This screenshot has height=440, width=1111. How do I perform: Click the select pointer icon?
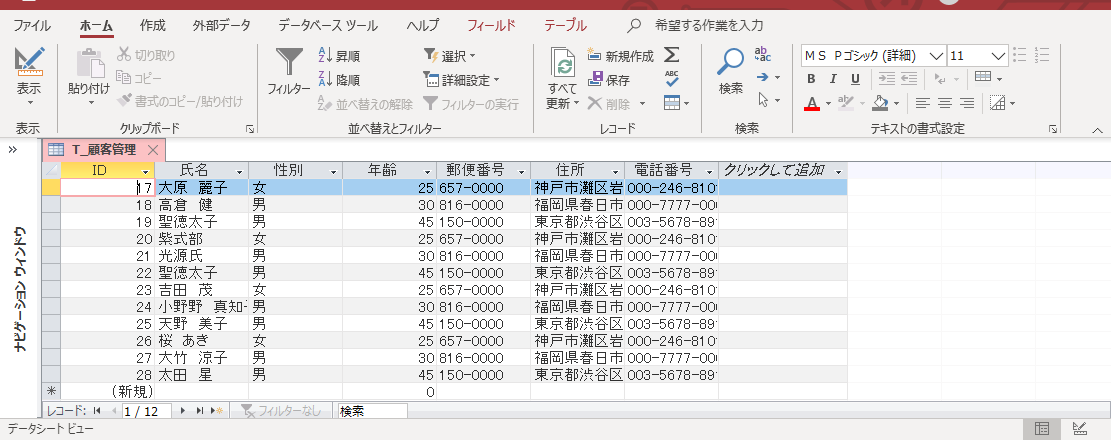(763, 100)
